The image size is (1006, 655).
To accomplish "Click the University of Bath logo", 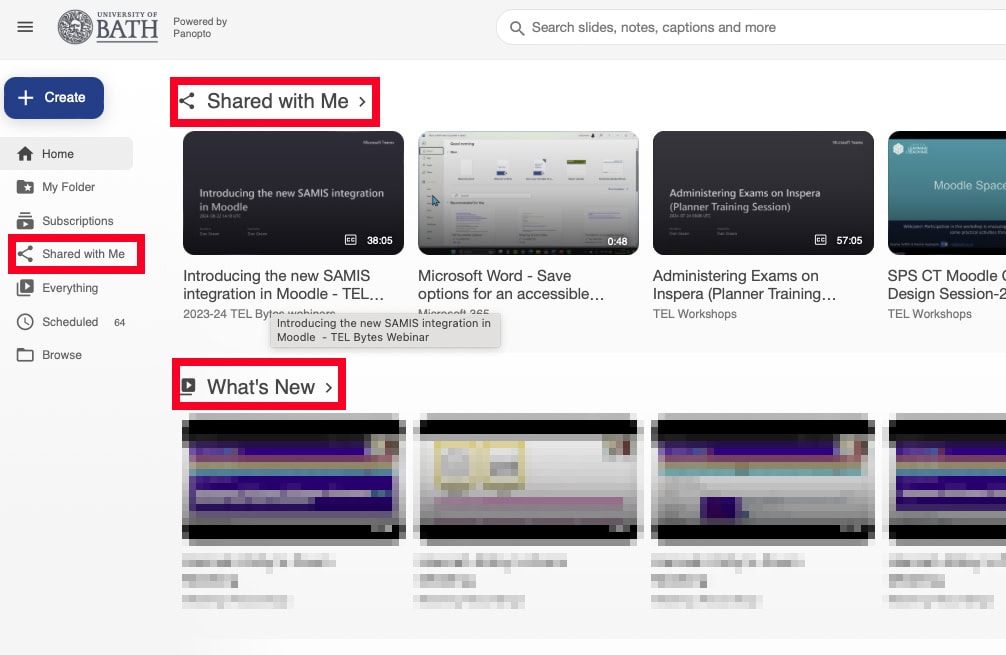I will coord(108,27).
